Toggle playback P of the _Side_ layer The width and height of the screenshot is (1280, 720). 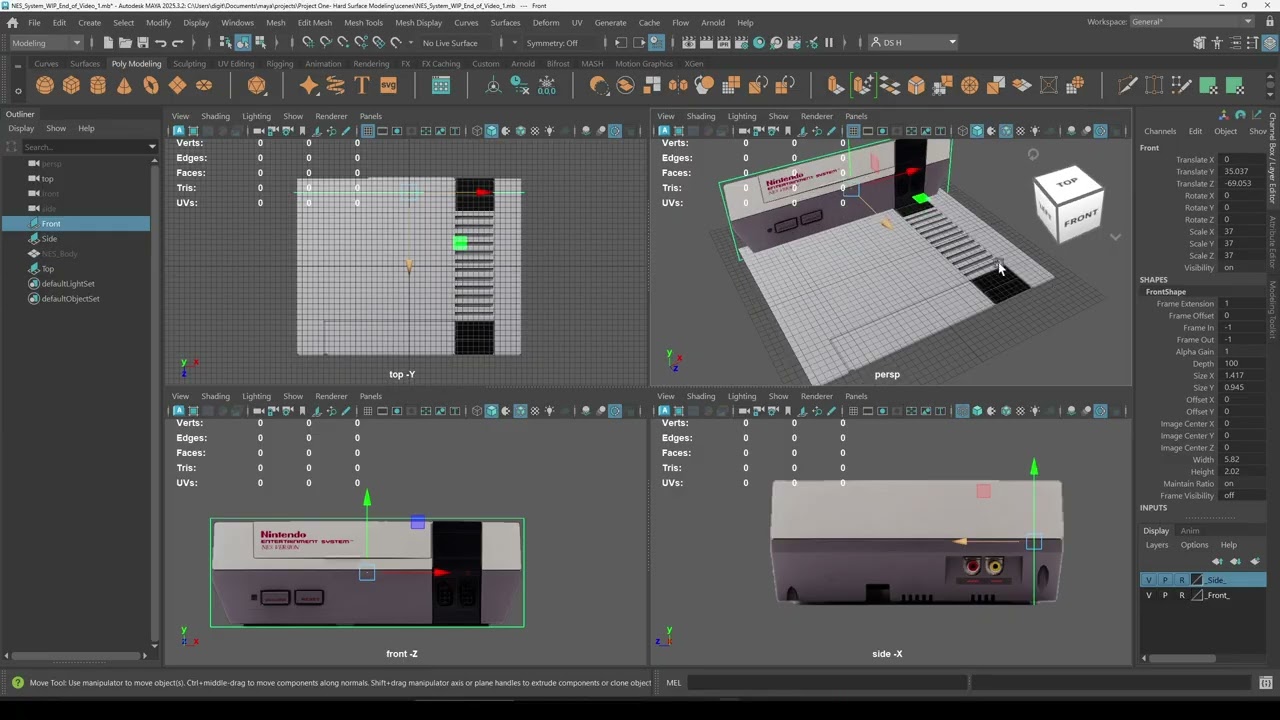pyautogui.click(x=1165, y=580)
